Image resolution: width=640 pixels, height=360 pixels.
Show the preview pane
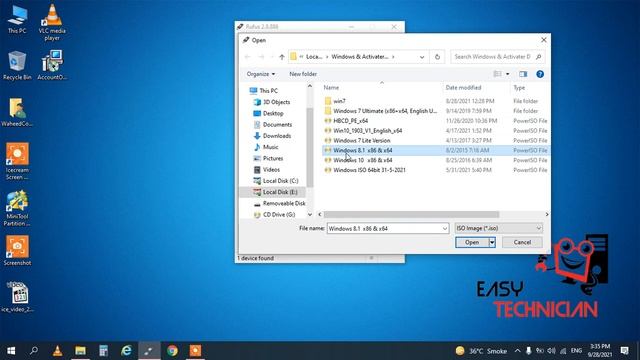click(523, 74)
